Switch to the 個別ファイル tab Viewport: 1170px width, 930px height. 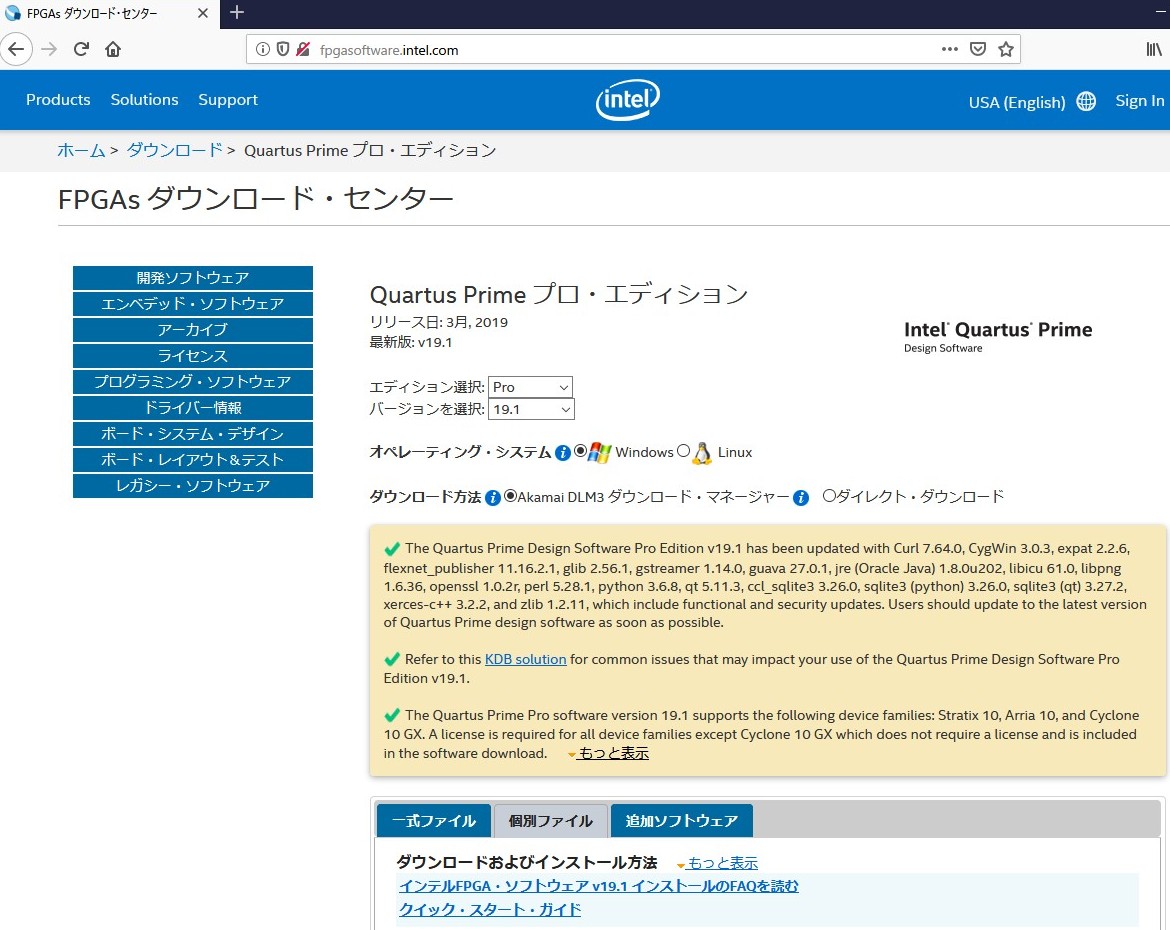tap(551, 821)
